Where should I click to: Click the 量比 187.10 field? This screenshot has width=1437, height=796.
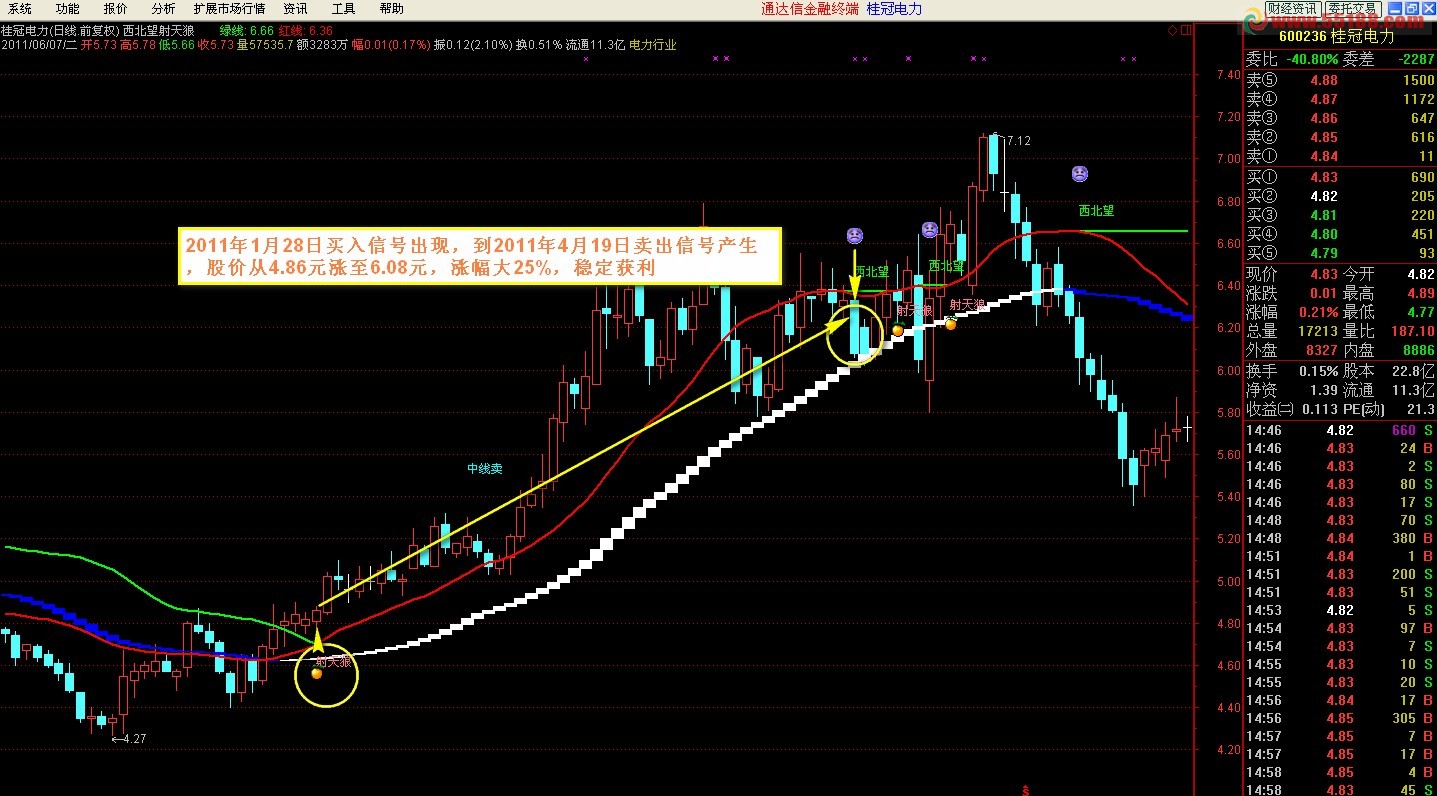[1388, 331]
